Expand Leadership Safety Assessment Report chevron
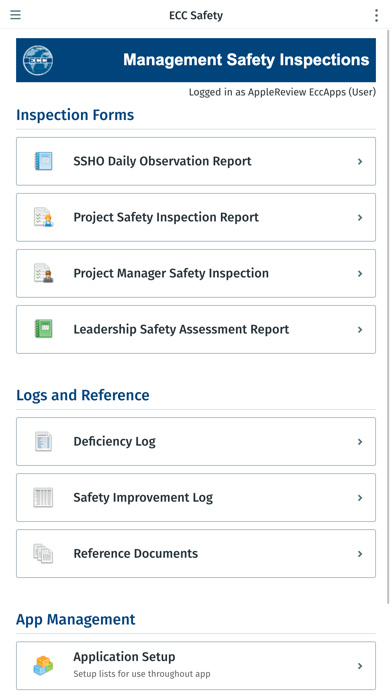 (360, 329)
